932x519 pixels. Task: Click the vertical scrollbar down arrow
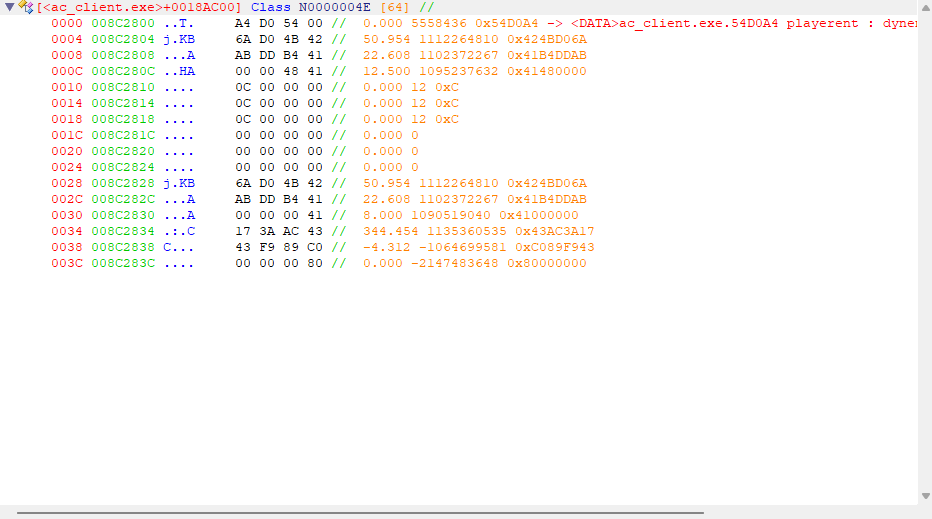pyautogui.click(x=924, y=496)
